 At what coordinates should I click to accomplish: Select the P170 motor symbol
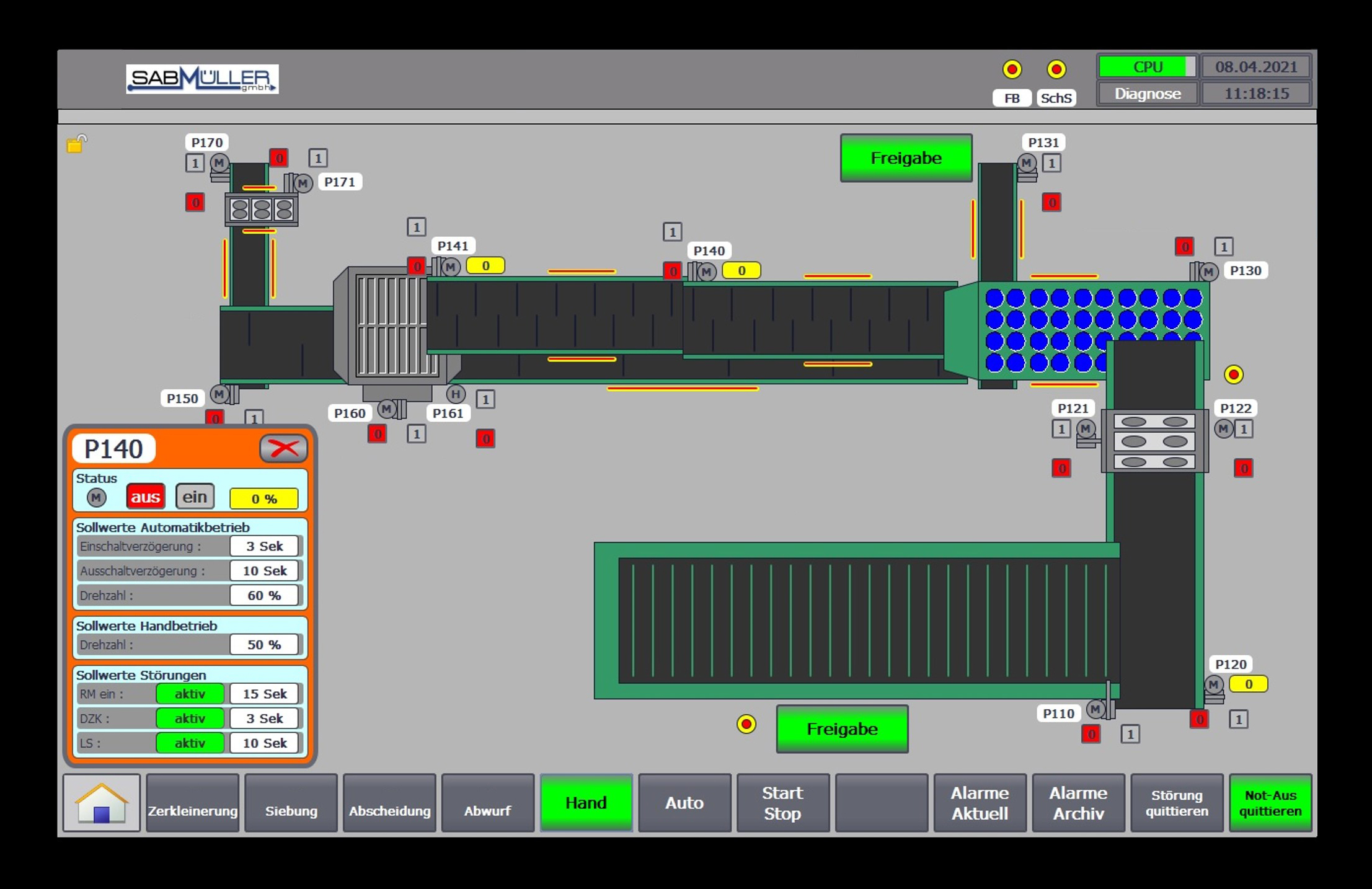coord(219,163)
